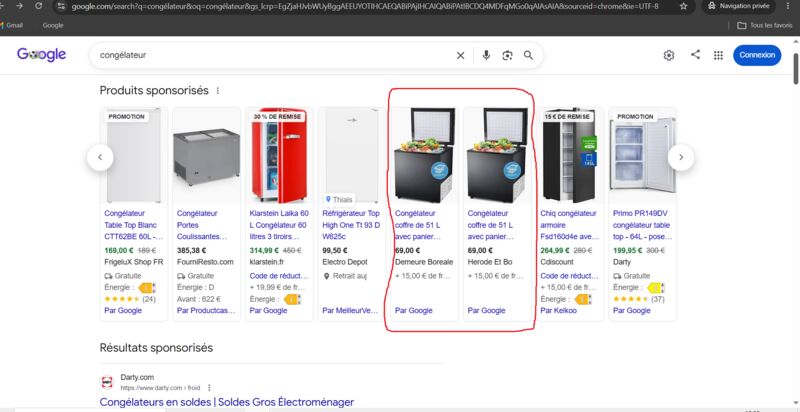The image size is (800, 412).
Task: Open Demeure Boreale freezer product image
Action: tap(424, 156)
